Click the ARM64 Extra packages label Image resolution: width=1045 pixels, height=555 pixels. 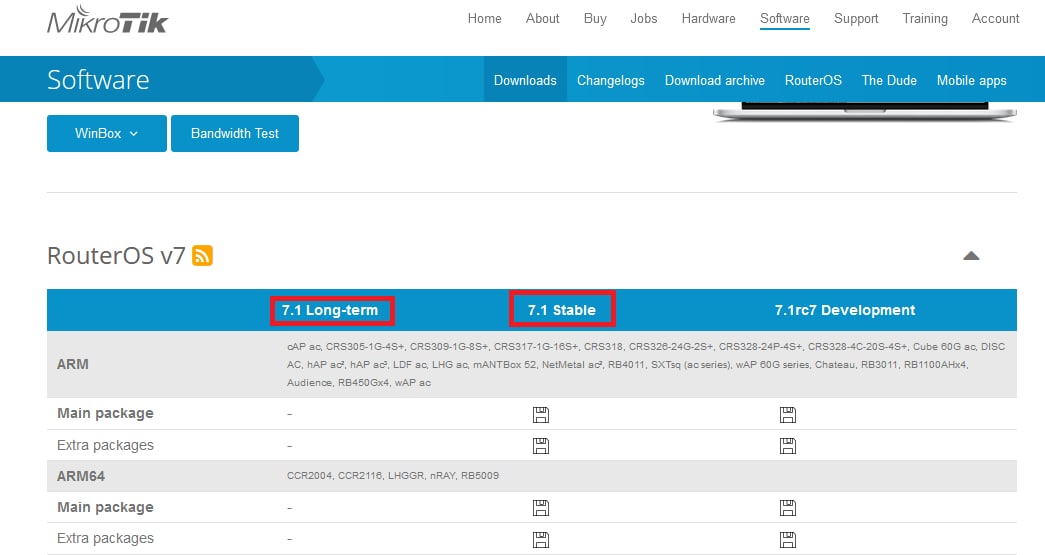tap(105, 538)
